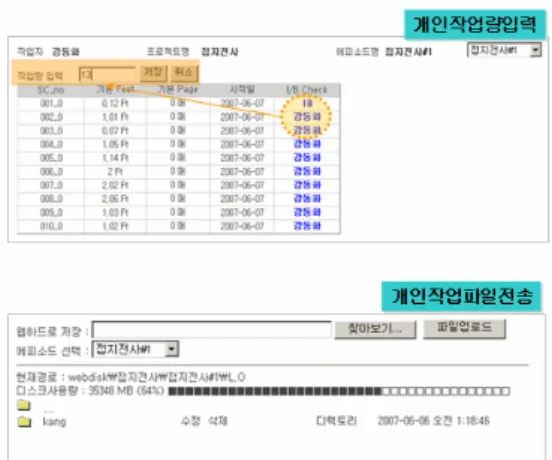552x460 pixels.
Task: Click the 강동화 link in row 008_0
Action: [307, 199]
